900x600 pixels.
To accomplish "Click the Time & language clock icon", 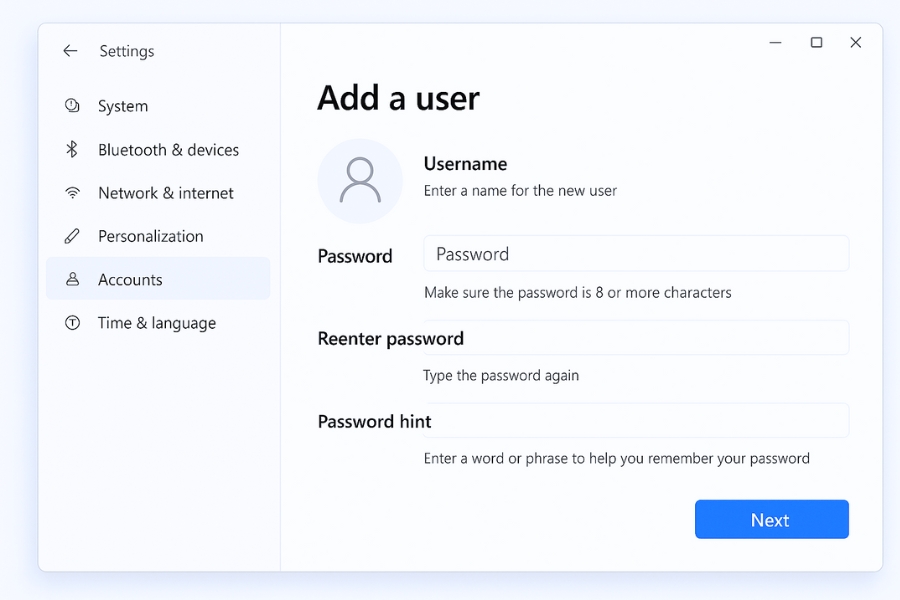I will pos(71,322).
